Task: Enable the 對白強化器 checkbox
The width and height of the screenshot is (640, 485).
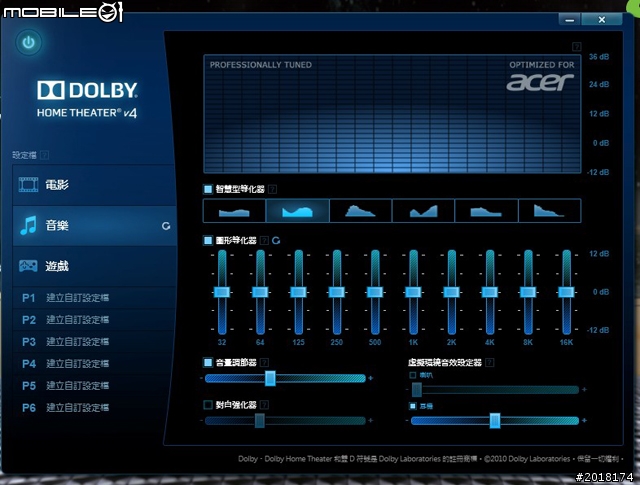Action: click(208, 405)
